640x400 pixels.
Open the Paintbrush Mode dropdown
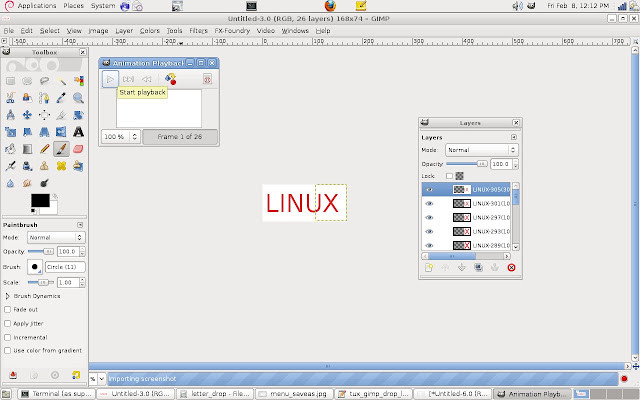[56, 237]
